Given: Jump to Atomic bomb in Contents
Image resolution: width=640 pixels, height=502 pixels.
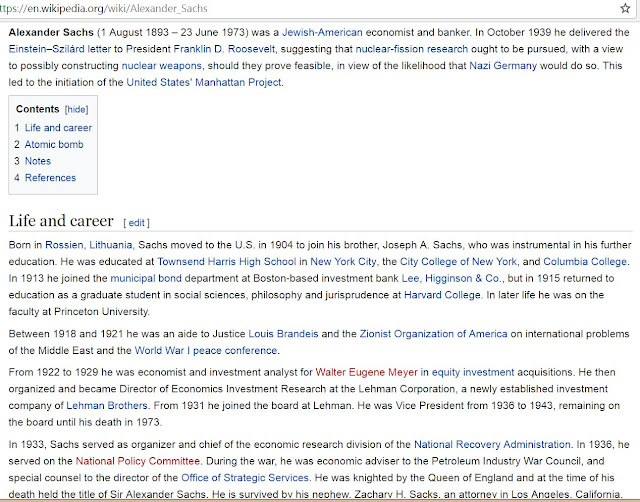Looking at the screenshot, I should point(54,144).
